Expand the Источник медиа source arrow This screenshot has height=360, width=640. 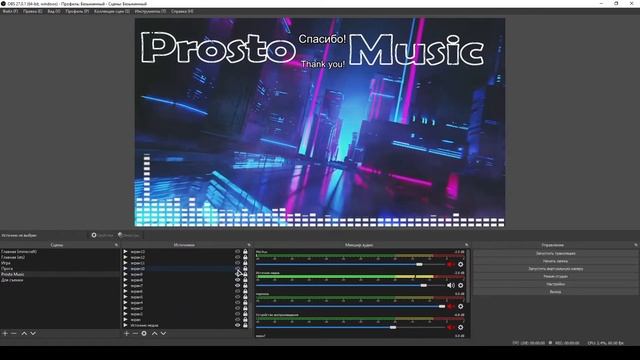126,325
